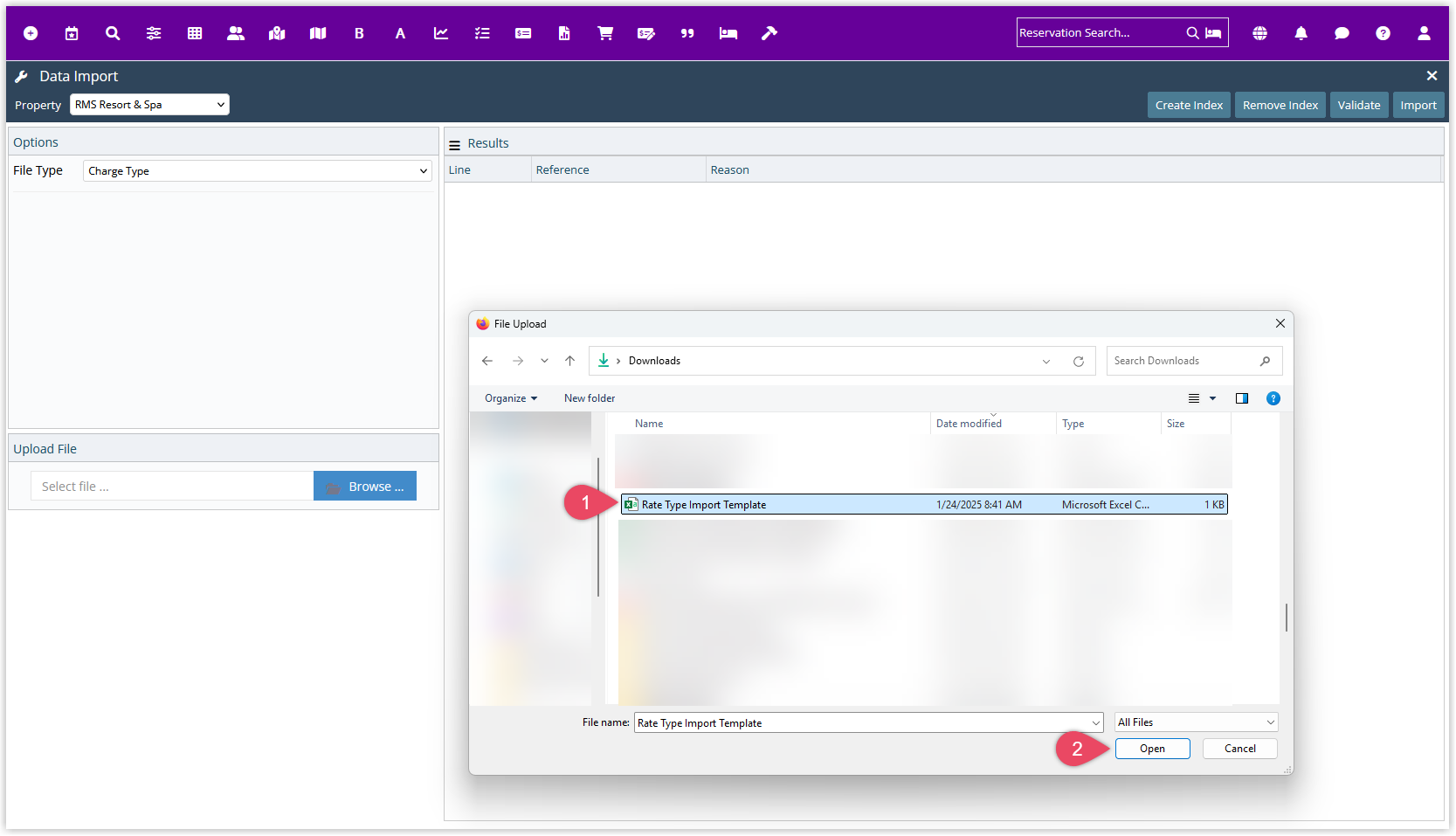1456x836 pixels.
Task: Go up one folder level in dialog
Action: click(x=569, y=361)
